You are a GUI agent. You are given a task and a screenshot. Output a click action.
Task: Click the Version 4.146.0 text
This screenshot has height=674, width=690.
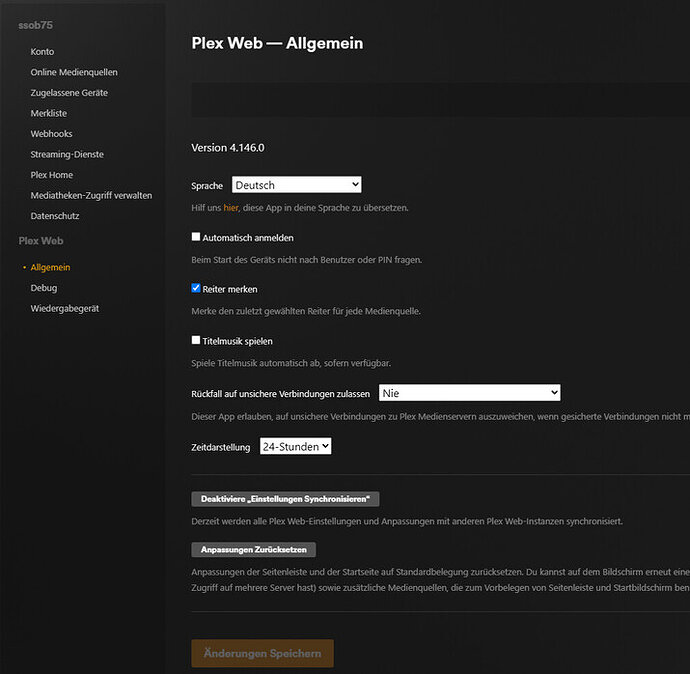228,148
